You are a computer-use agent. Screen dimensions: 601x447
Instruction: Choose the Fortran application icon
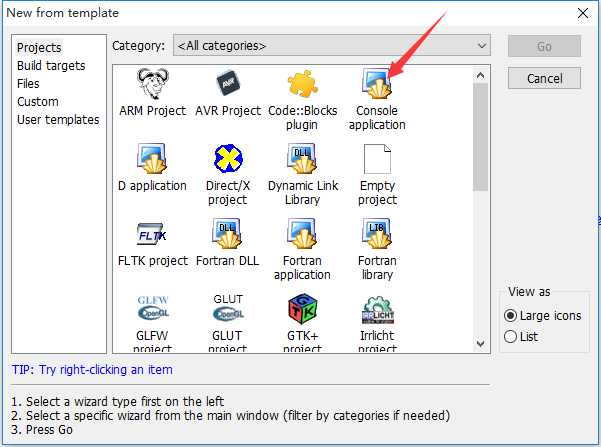click(302, 233)
